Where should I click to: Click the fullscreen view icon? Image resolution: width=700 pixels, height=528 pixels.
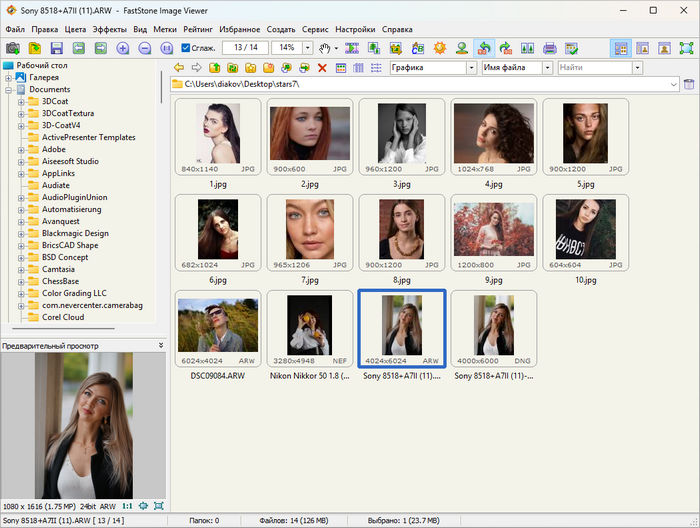685,48
